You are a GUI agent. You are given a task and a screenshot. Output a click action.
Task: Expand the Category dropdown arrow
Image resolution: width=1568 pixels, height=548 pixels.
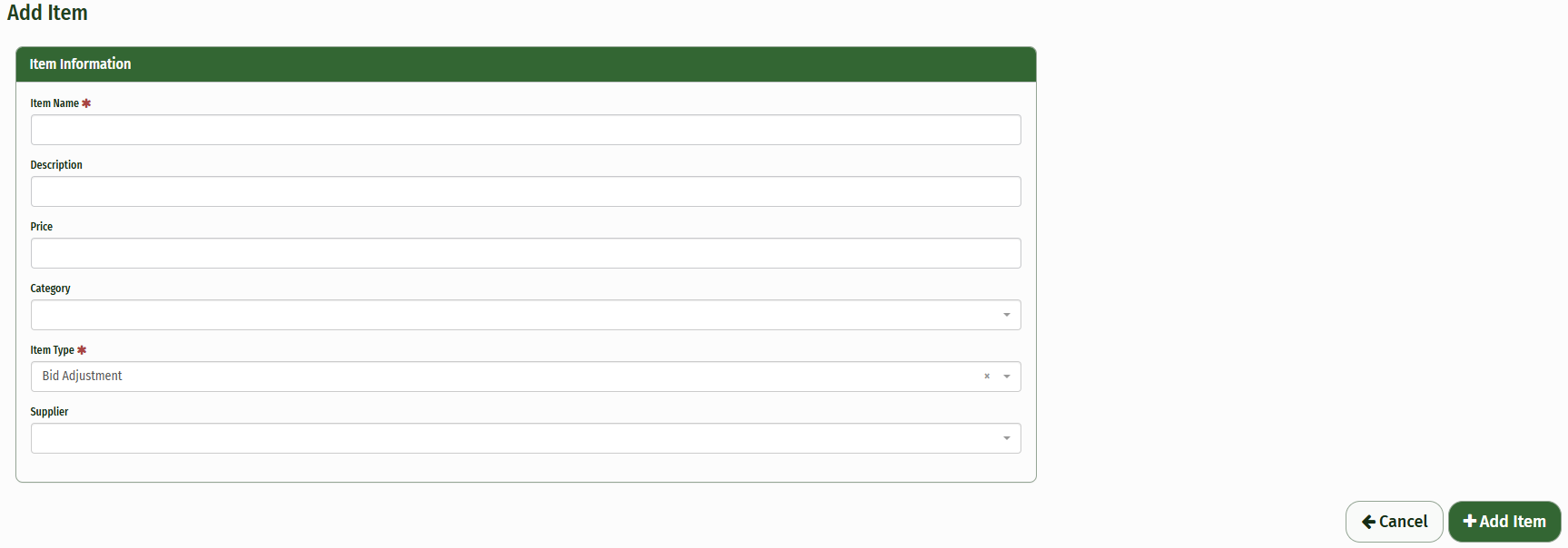point(1006,315)
